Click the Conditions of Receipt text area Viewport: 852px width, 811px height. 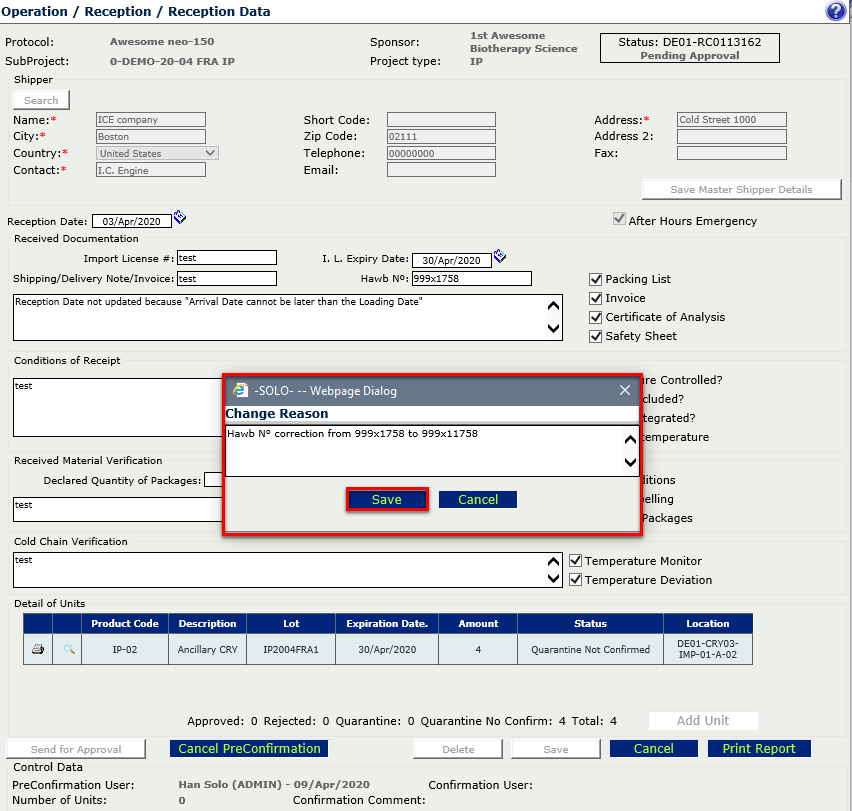click(118, 407)
